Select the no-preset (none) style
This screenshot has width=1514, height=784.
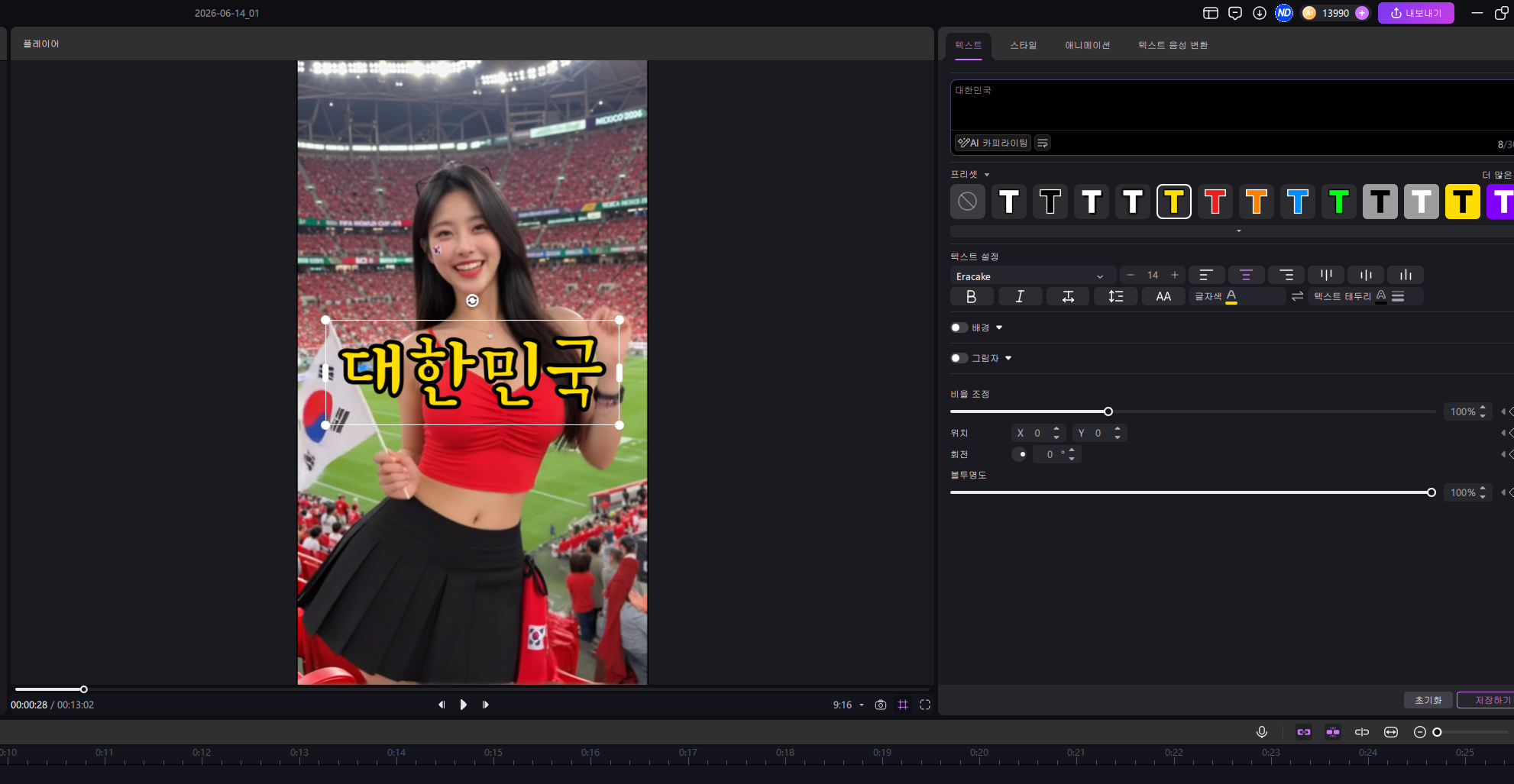click(x=968, y=202)
